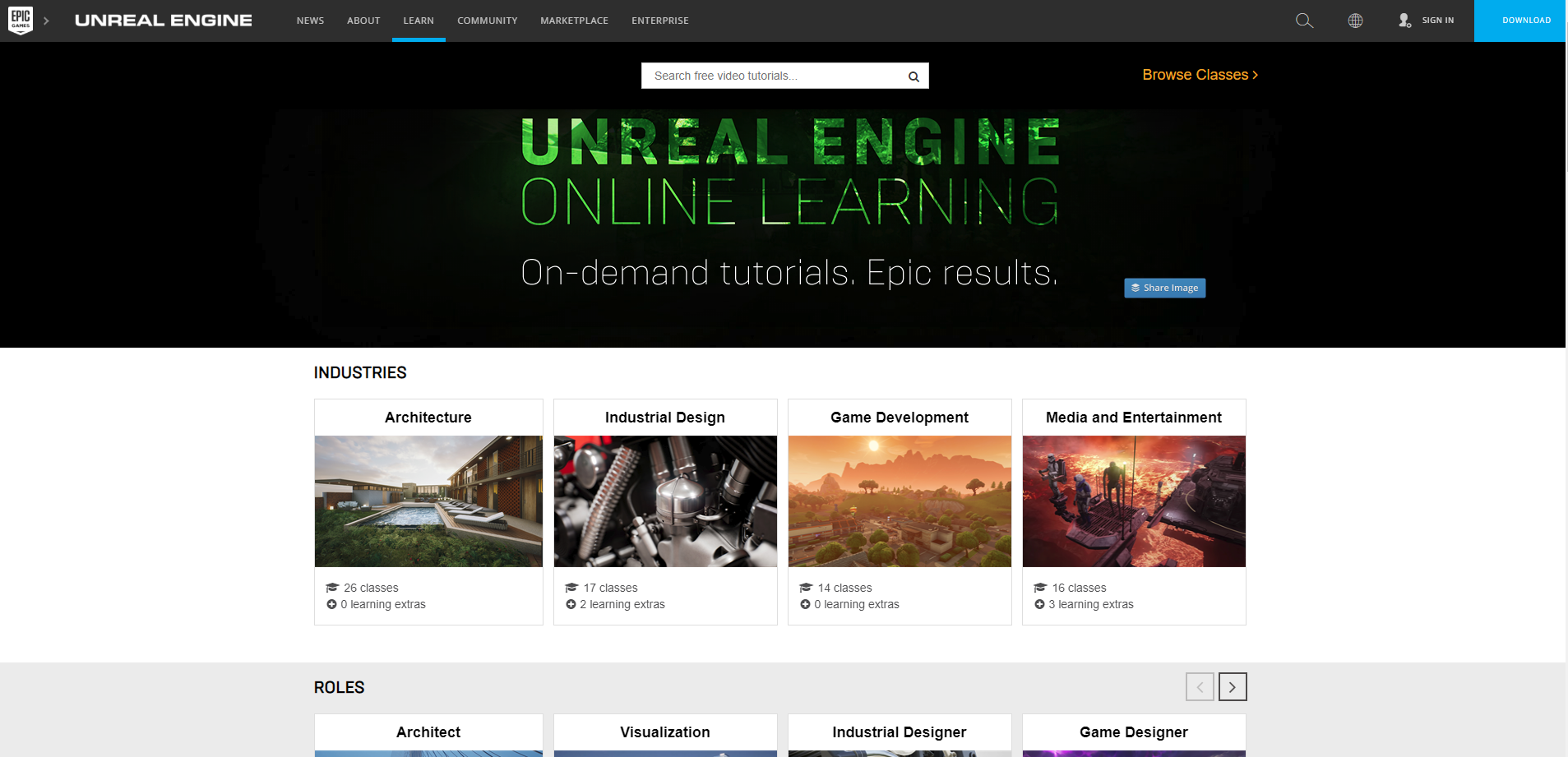Open the Enterprise menu item
1568x757 pixels.
[660, 21]
